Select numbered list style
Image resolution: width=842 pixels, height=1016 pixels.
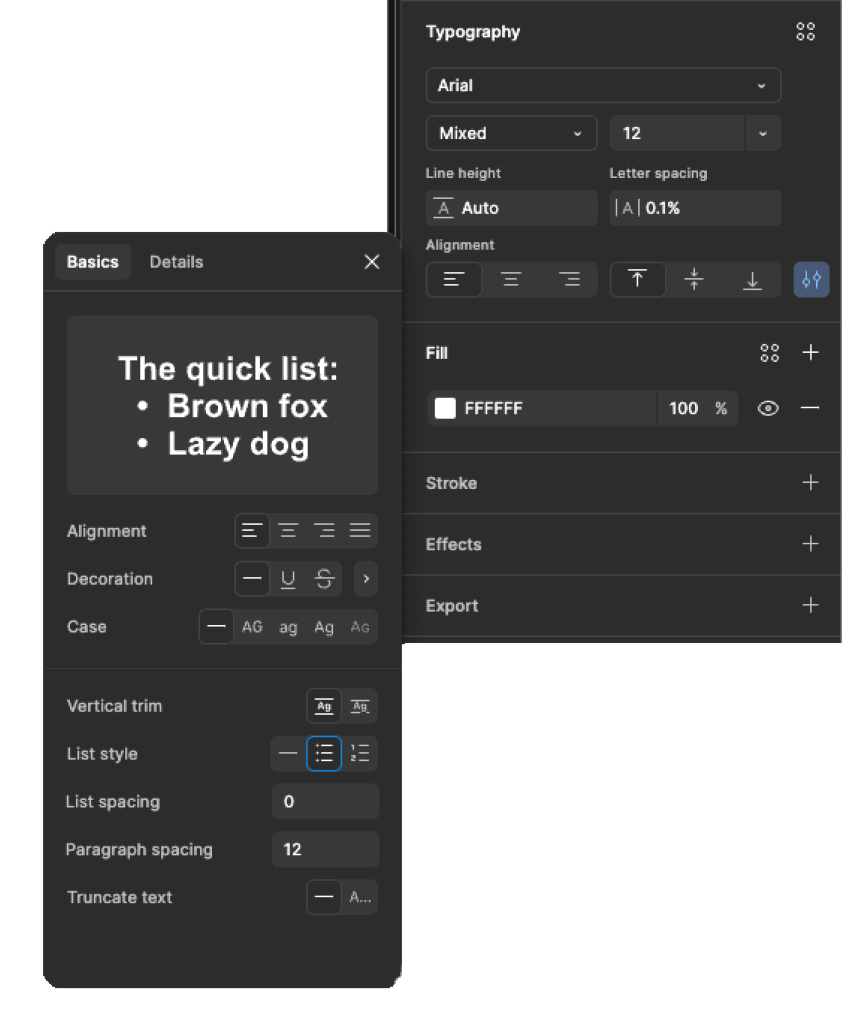pos(360,754)
